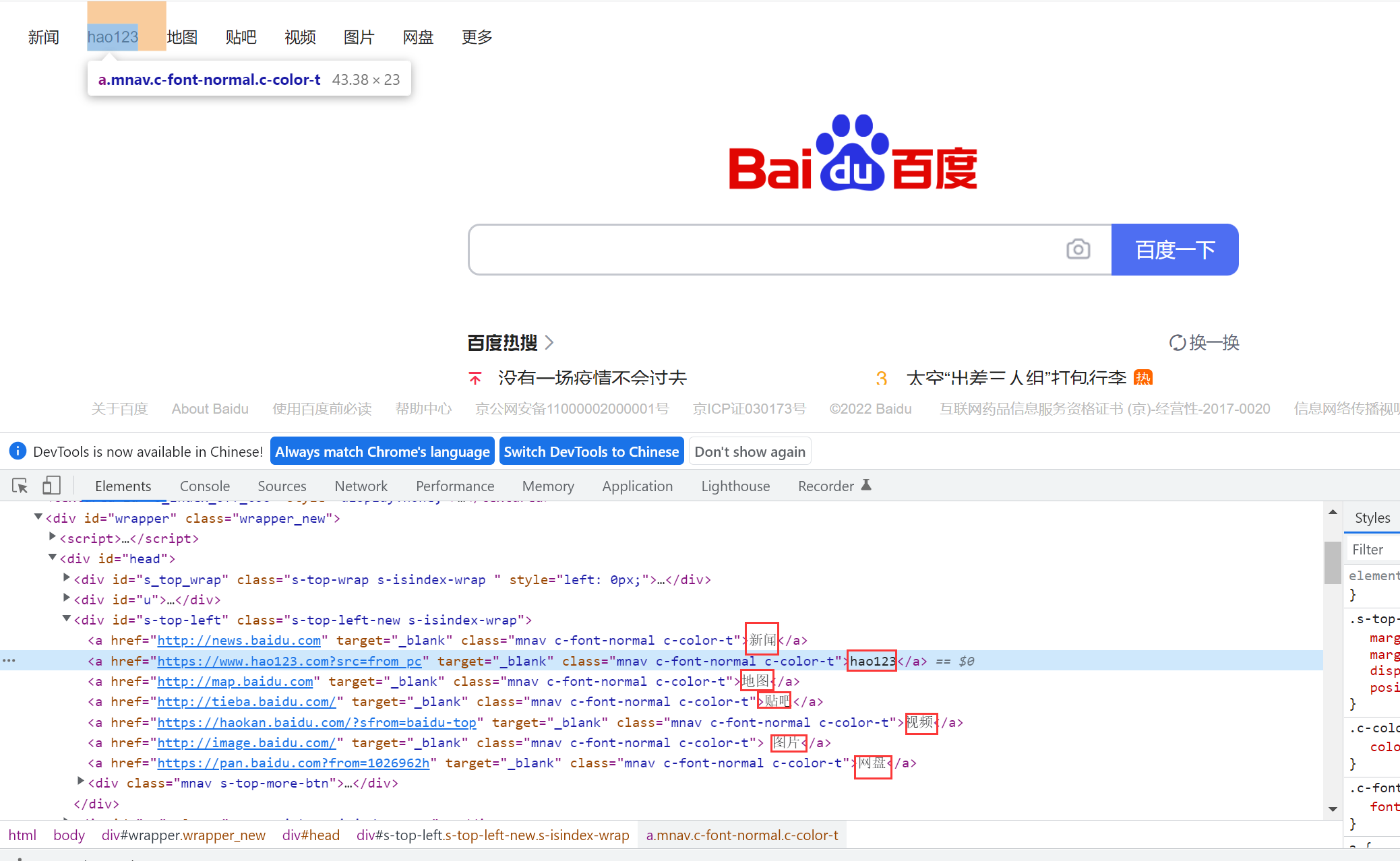
Task: Click the 地图 navigation link
Action: point(182,37)
